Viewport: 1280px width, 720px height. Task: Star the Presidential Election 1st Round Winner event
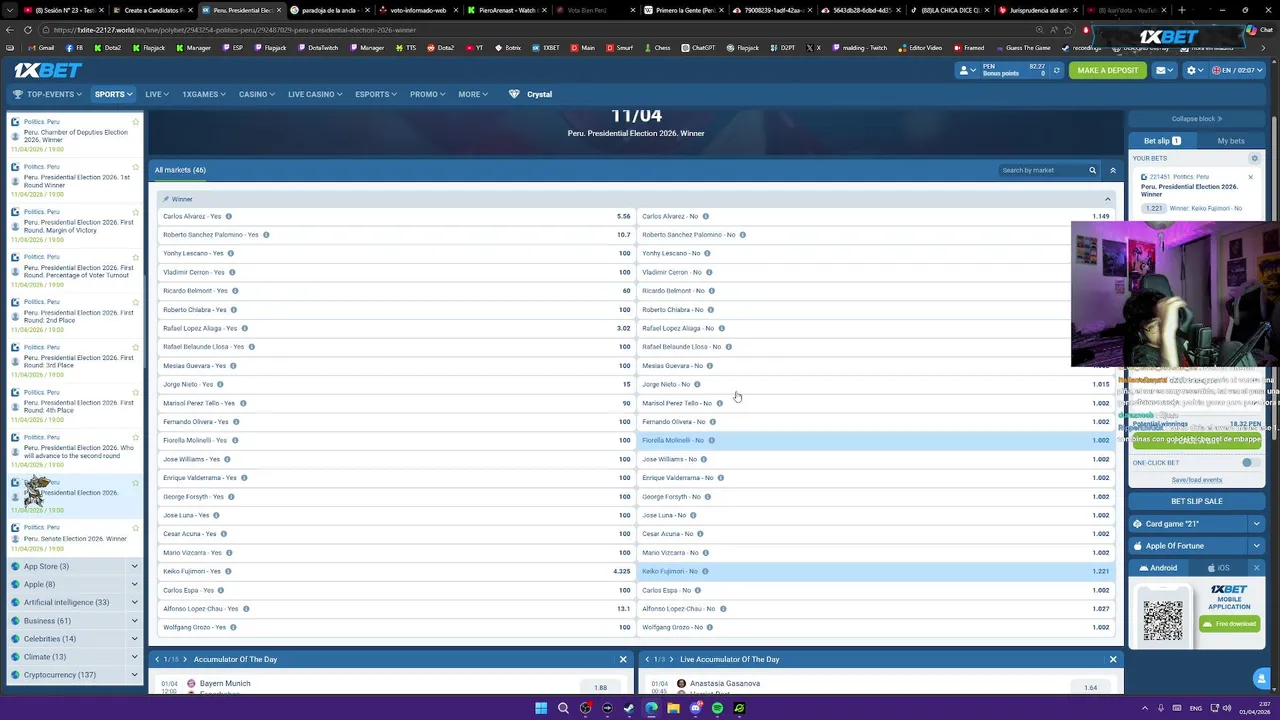(136, 167)
